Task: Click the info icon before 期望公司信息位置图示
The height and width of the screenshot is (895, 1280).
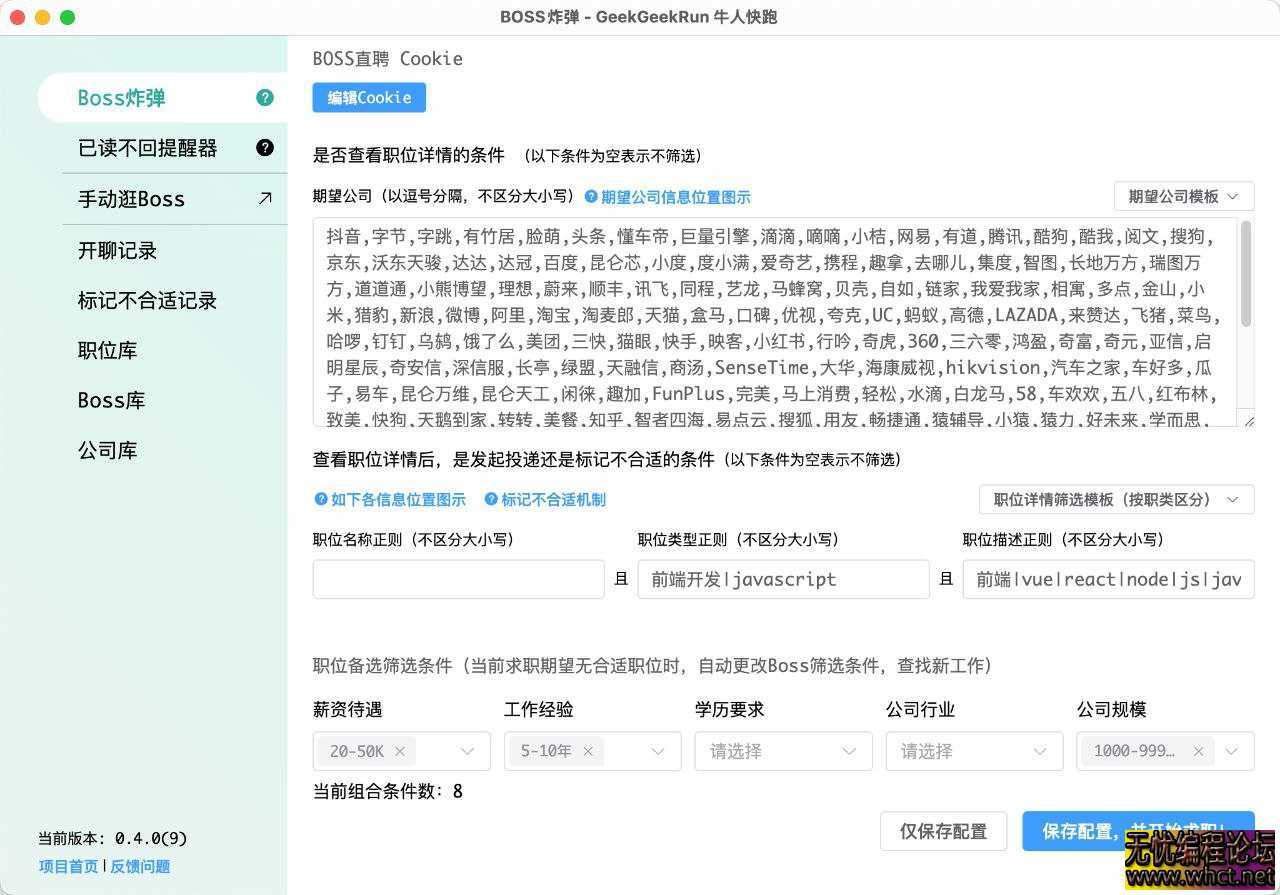Action: (593, 197)
